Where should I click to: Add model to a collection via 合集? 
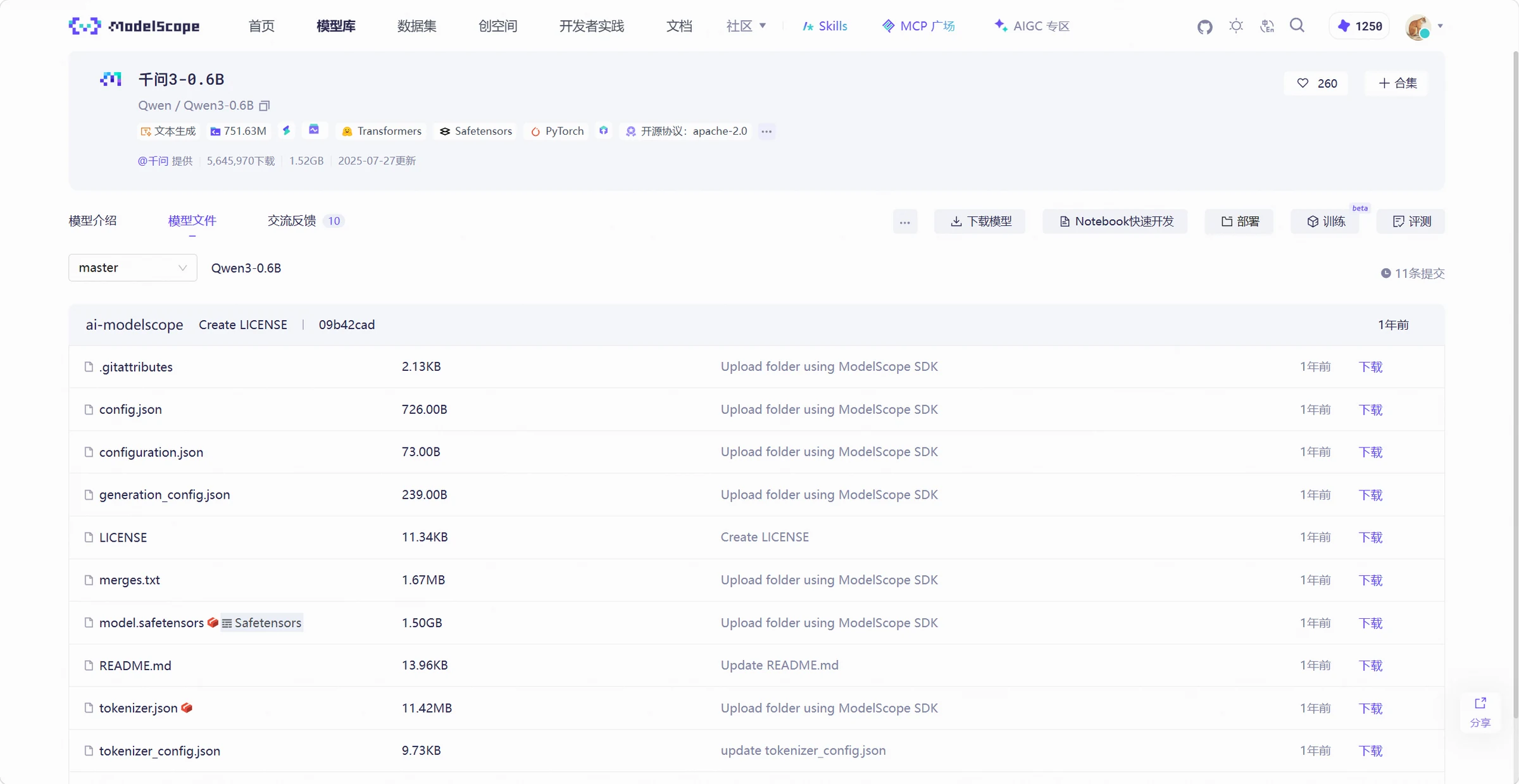pyautogui.click(x=1397, y=83)
